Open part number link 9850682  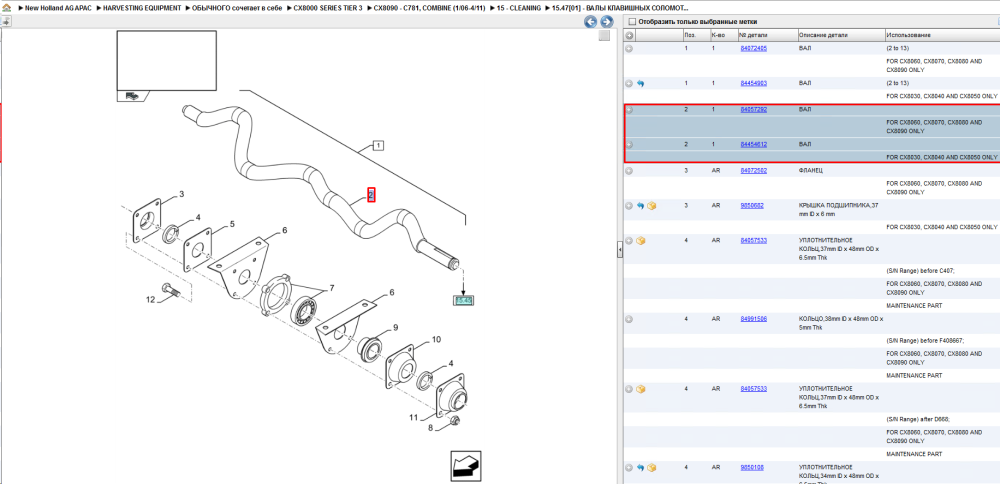[751, 206]
